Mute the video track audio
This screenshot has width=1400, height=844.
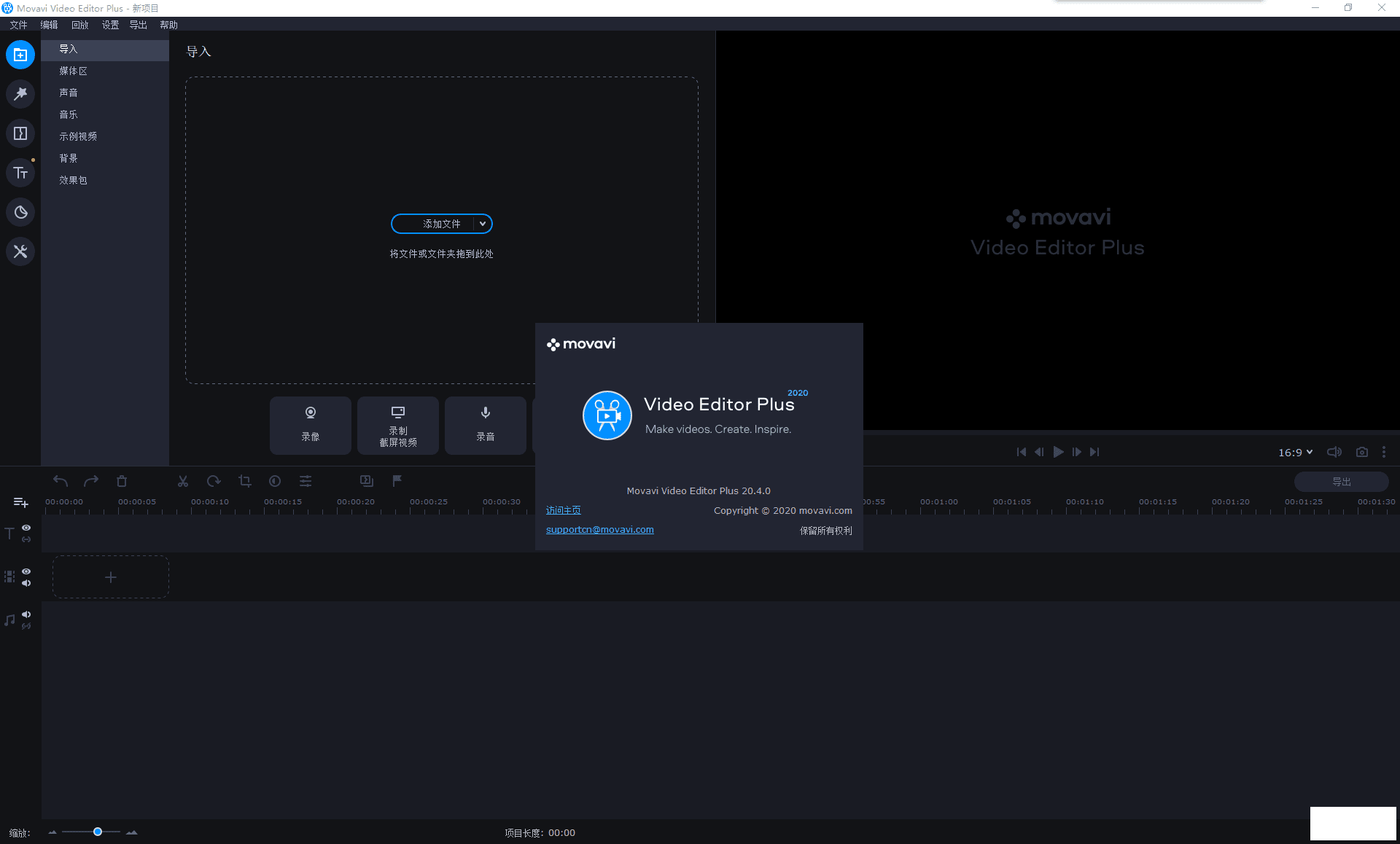[26, 583]
